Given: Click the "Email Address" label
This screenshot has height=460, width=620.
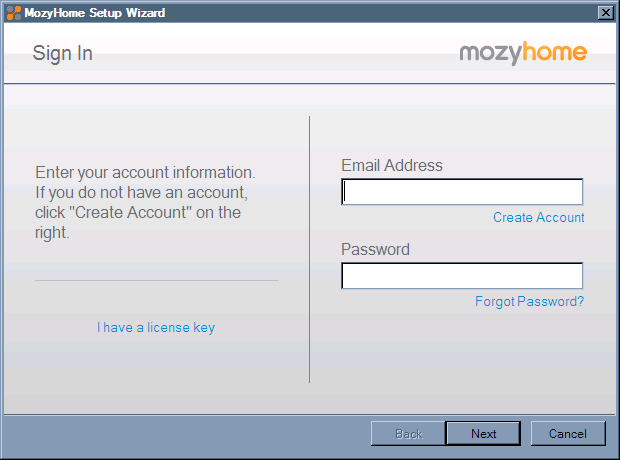Looking at the screenshot, I should click(x=392, y=166).
